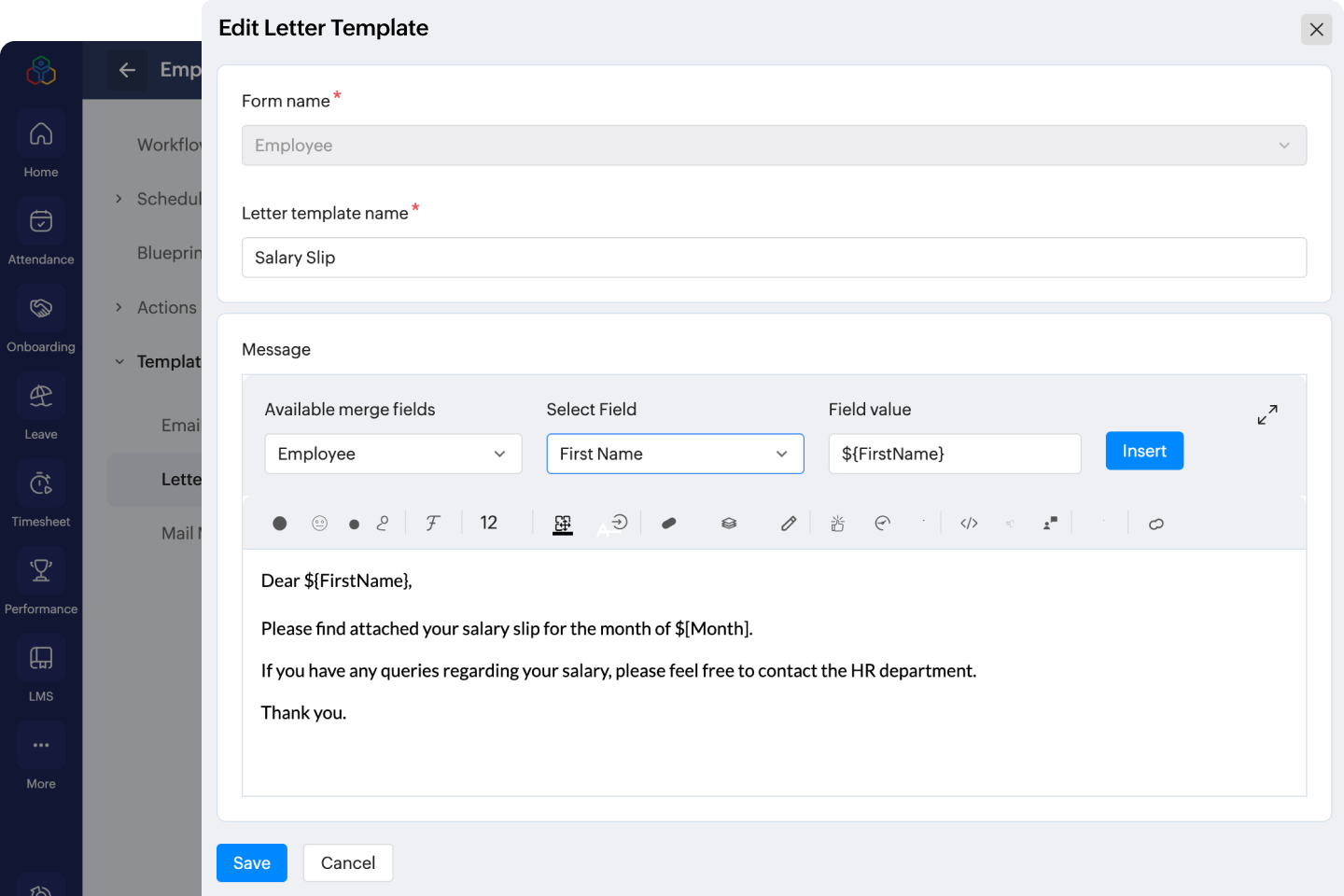Expand the message editor to full screen
The height and width of the screenshot is (896, 1344).
(1267, 414)
